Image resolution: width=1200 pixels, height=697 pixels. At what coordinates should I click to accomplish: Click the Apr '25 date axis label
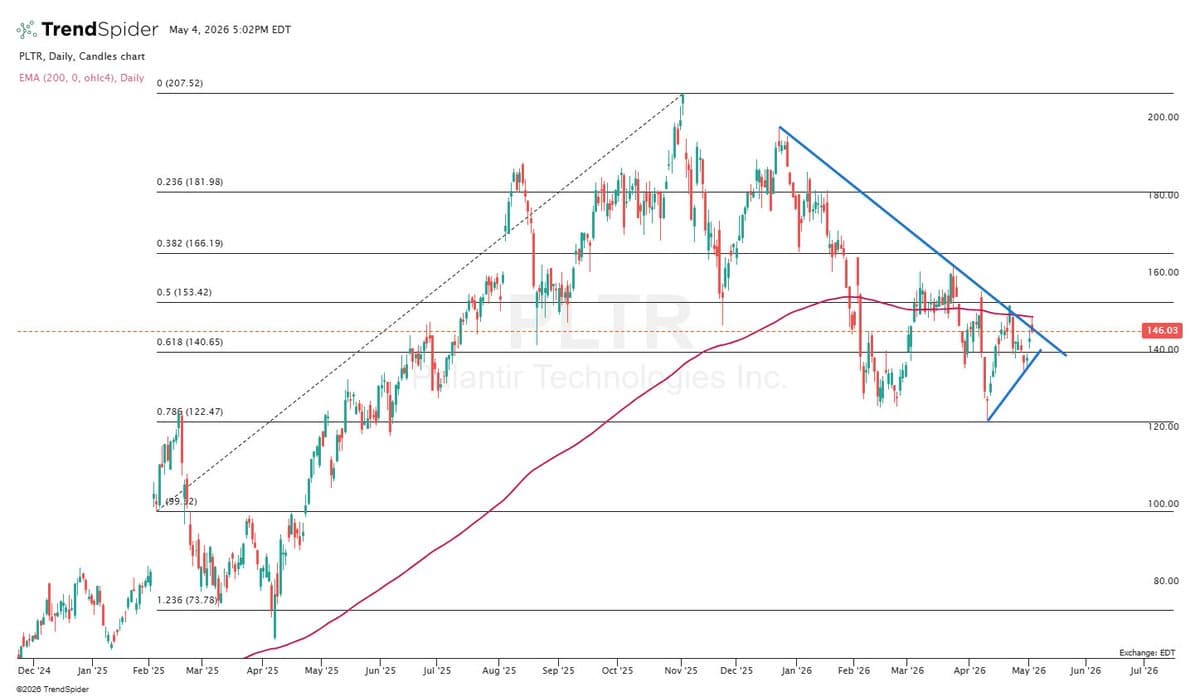click(x=262, y=672)
